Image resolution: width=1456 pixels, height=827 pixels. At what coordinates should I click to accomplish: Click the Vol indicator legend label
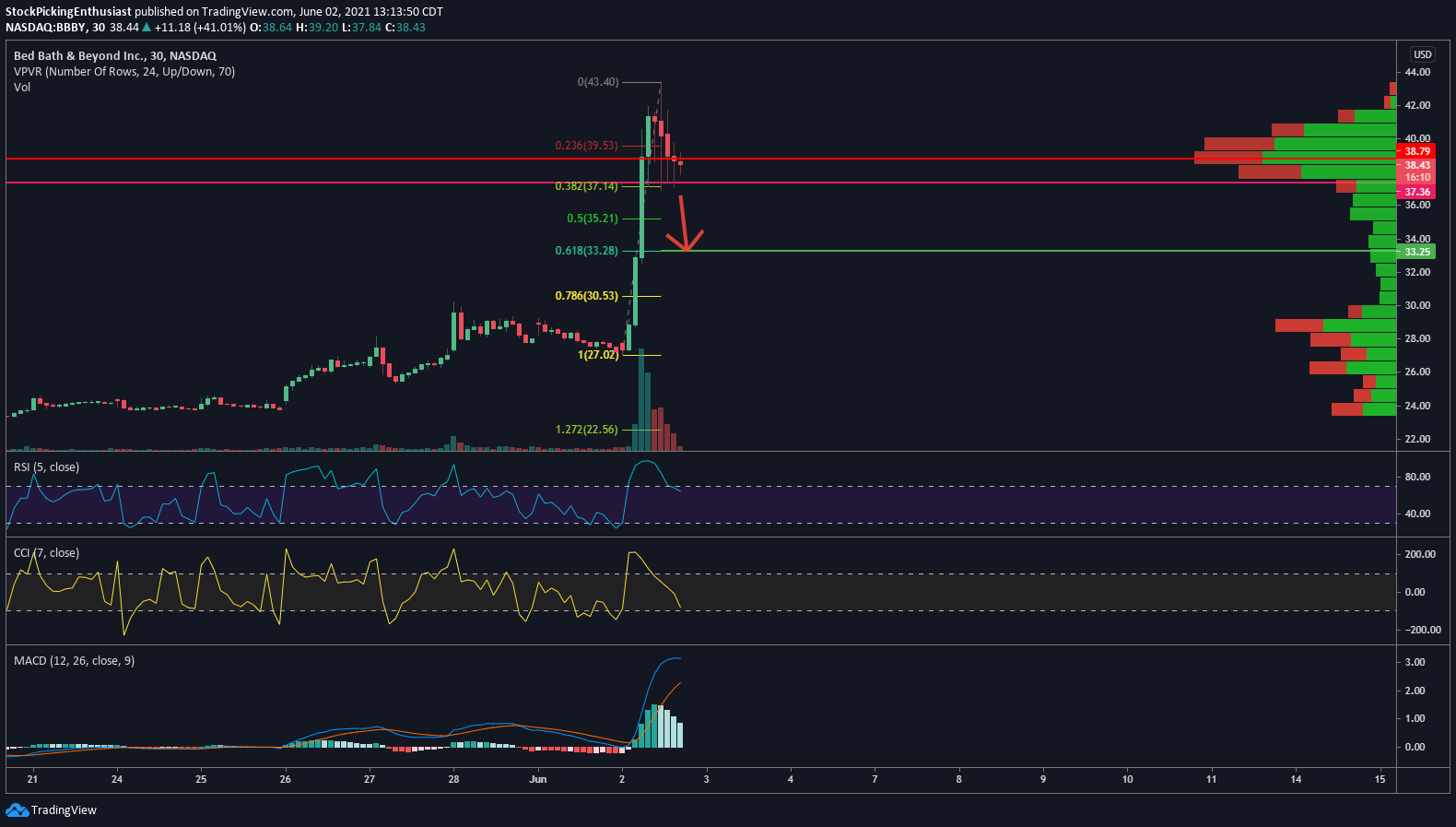pyautogui.click(x=22, y=88)
